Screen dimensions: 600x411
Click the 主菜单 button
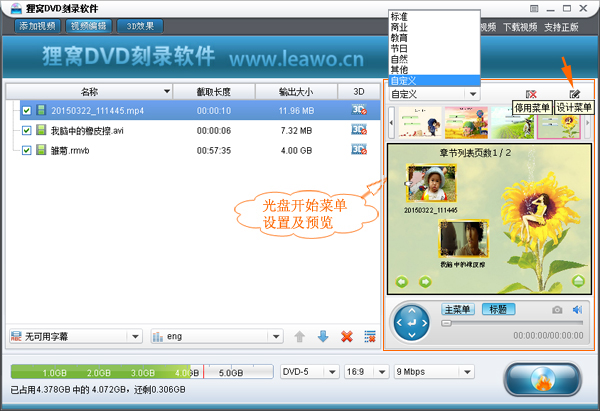[458, 309]
